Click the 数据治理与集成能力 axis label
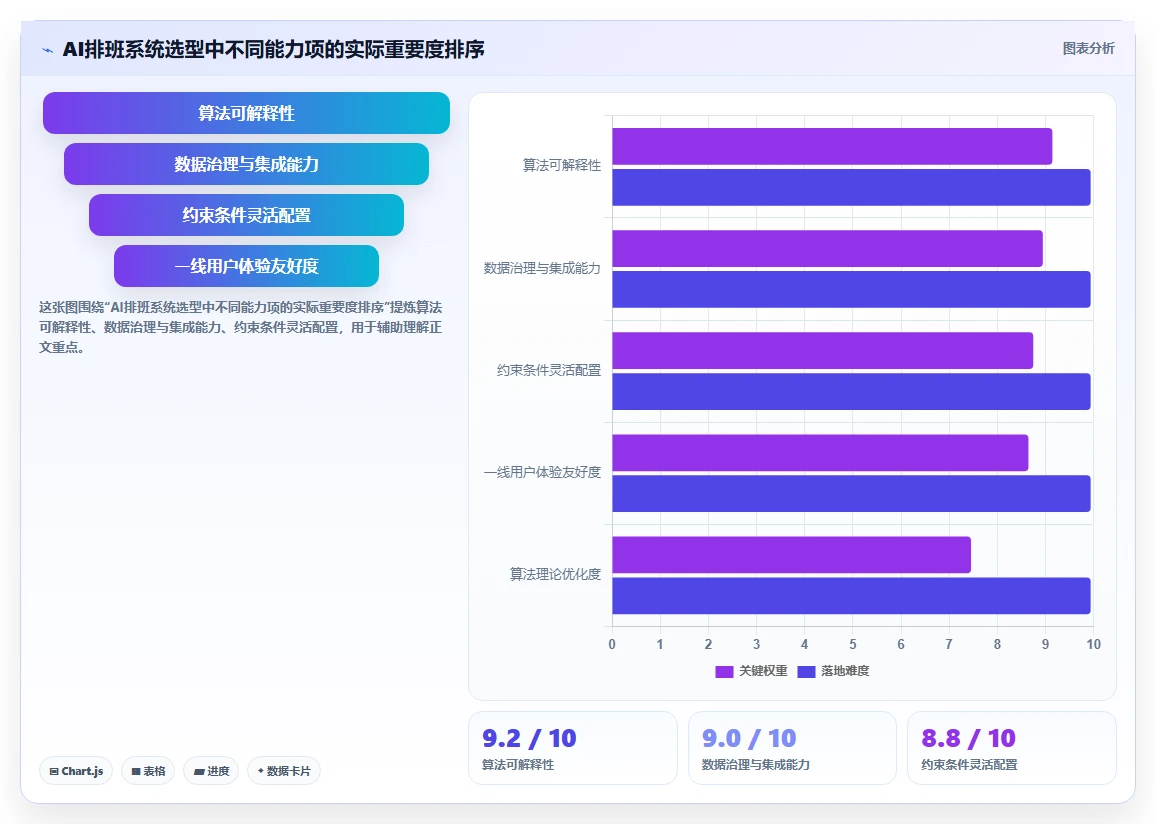Screen dimensions: 1156x824 [542, 268]
